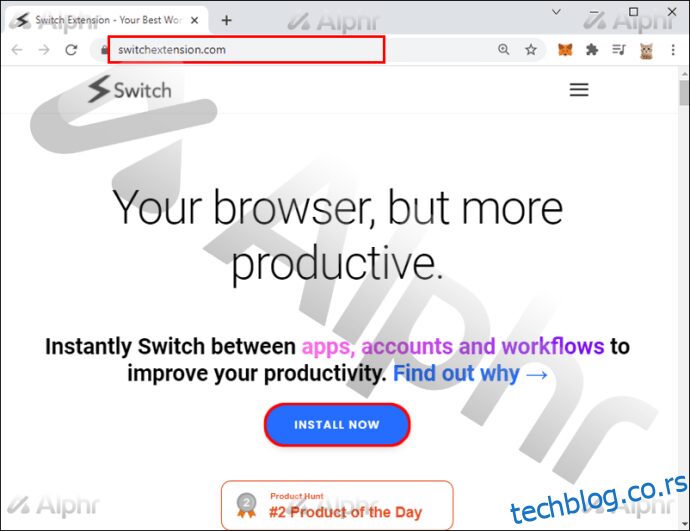Click the zoom magnifier icon in address bar
The image size is (690, 531).
point(504,49)
